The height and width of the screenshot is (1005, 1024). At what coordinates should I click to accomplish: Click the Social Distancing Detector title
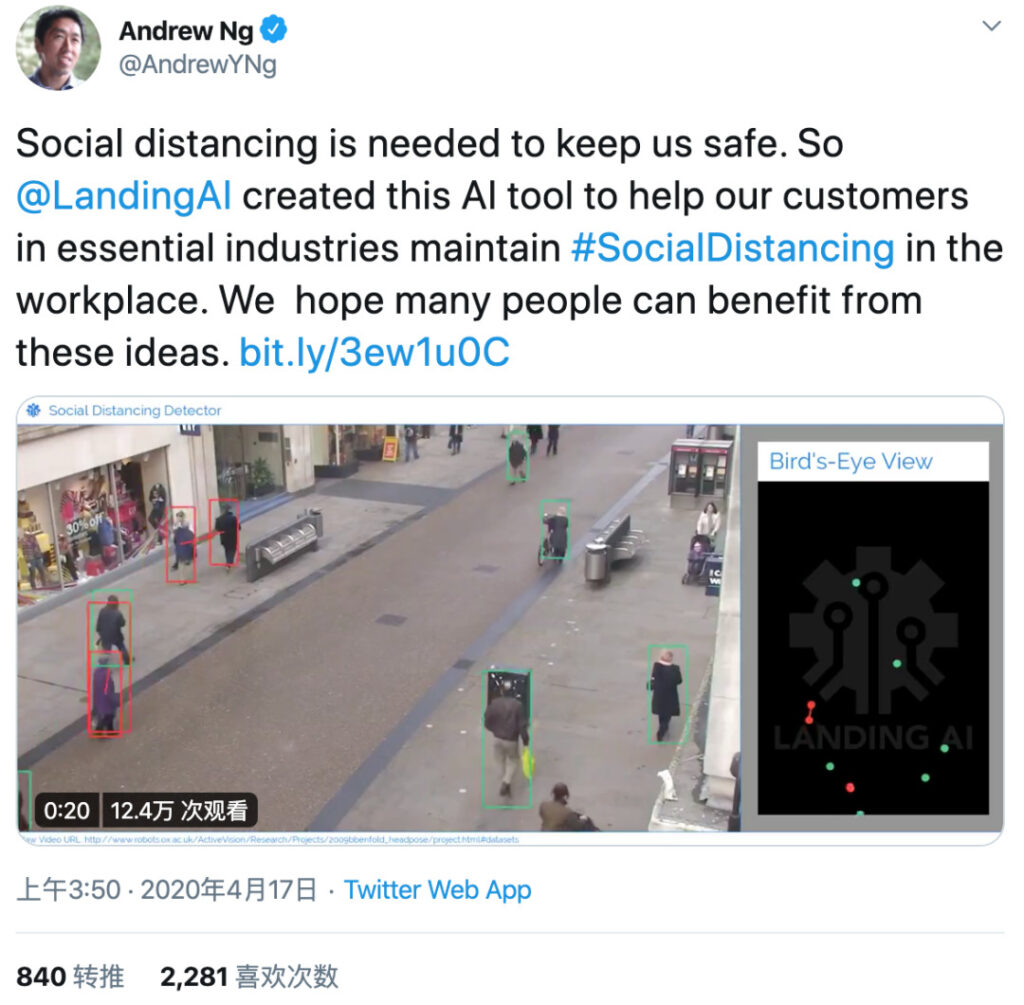click(x=135, y=410)
